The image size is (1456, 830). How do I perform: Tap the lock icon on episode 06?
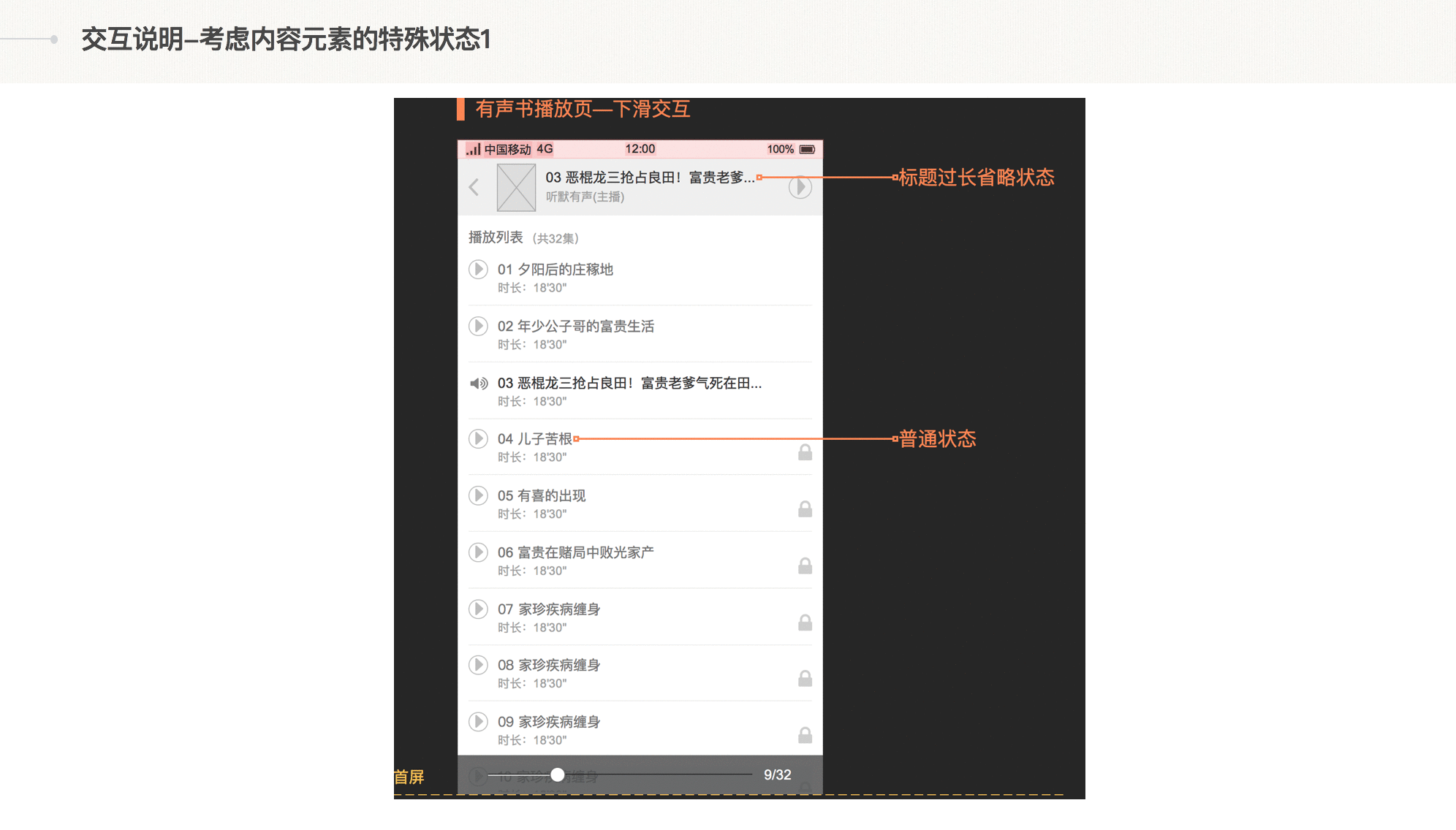(x=805, y=566)
